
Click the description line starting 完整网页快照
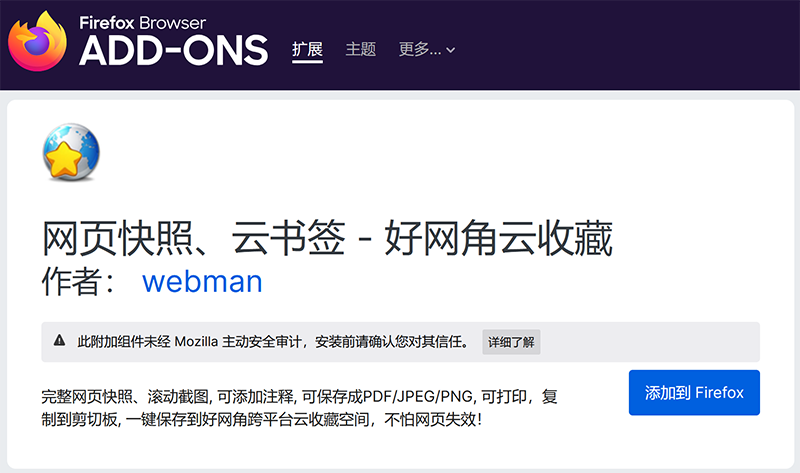click(298, 395)
